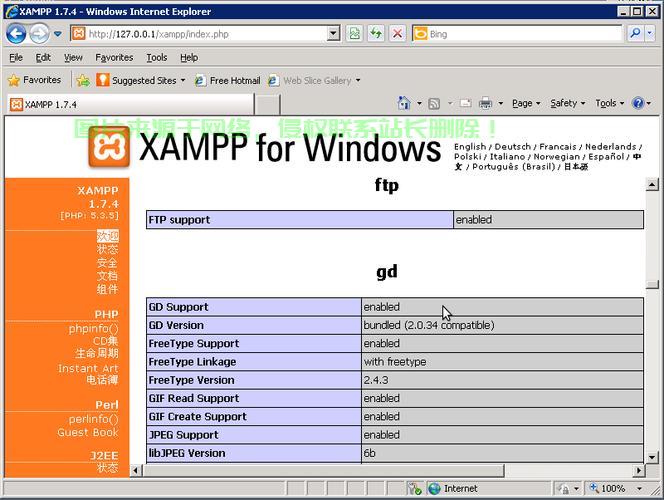Image resolution: width=664 pixels, height=500 pixels.
Task: Switch language to Nederlands
Action: pos(611,146)
